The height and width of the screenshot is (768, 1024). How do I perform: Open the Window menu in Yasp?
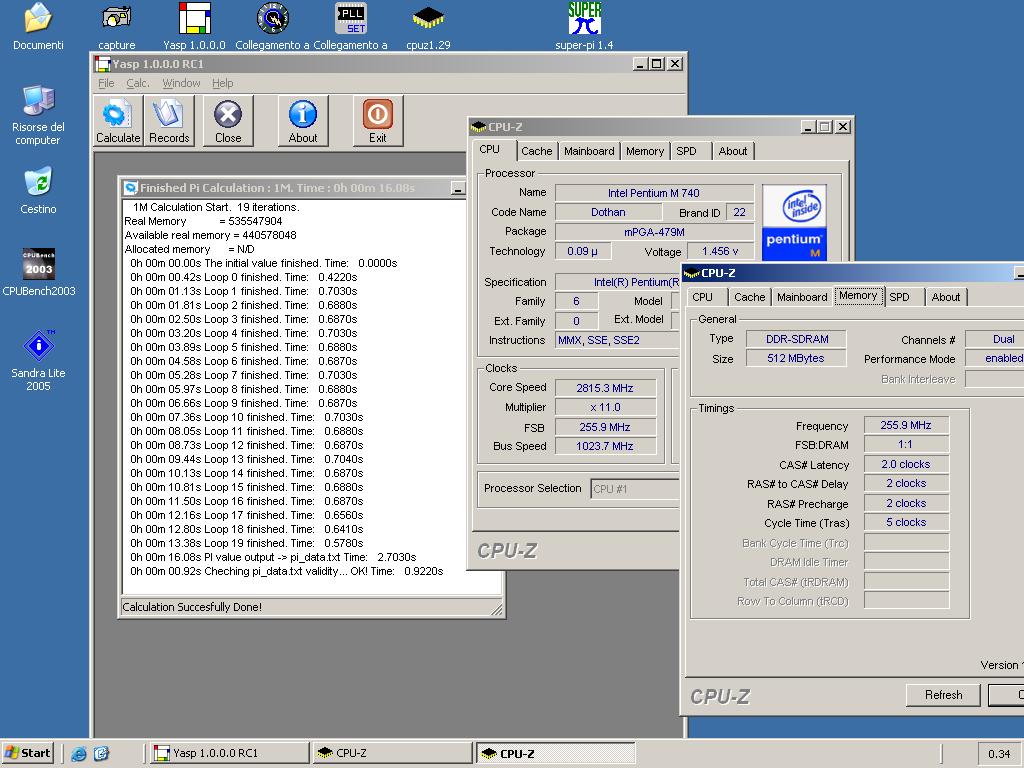coord(181,83)
